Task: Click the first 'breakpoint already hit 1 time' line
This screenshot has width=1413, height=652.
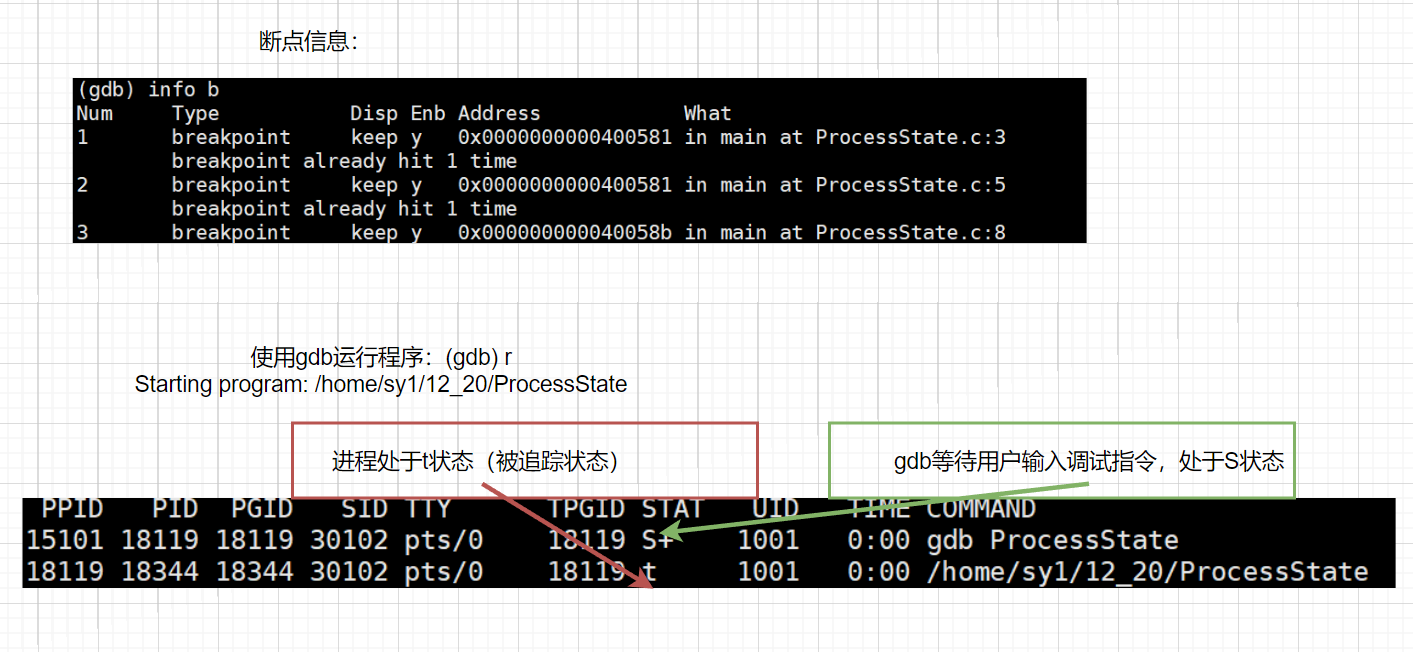Action: (344, 161)
